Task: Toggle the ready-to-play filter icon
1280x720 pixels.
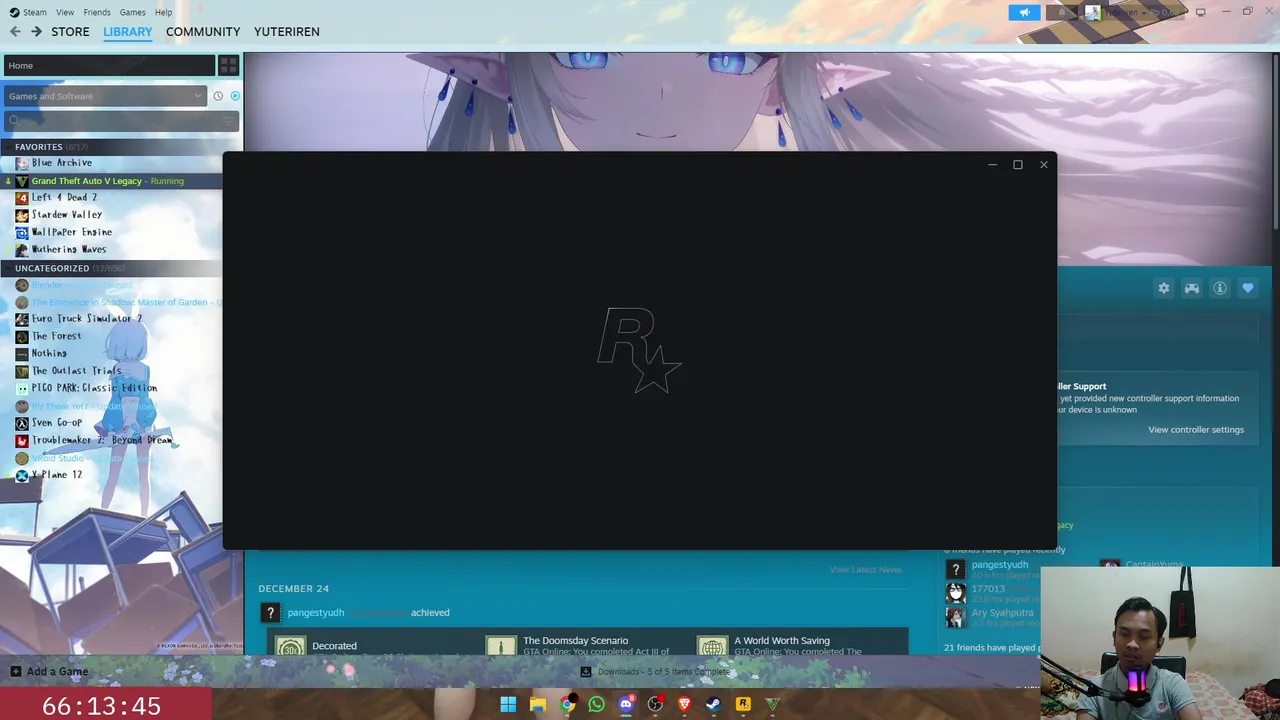Action: pyautogui.click(x=235, y=96)
